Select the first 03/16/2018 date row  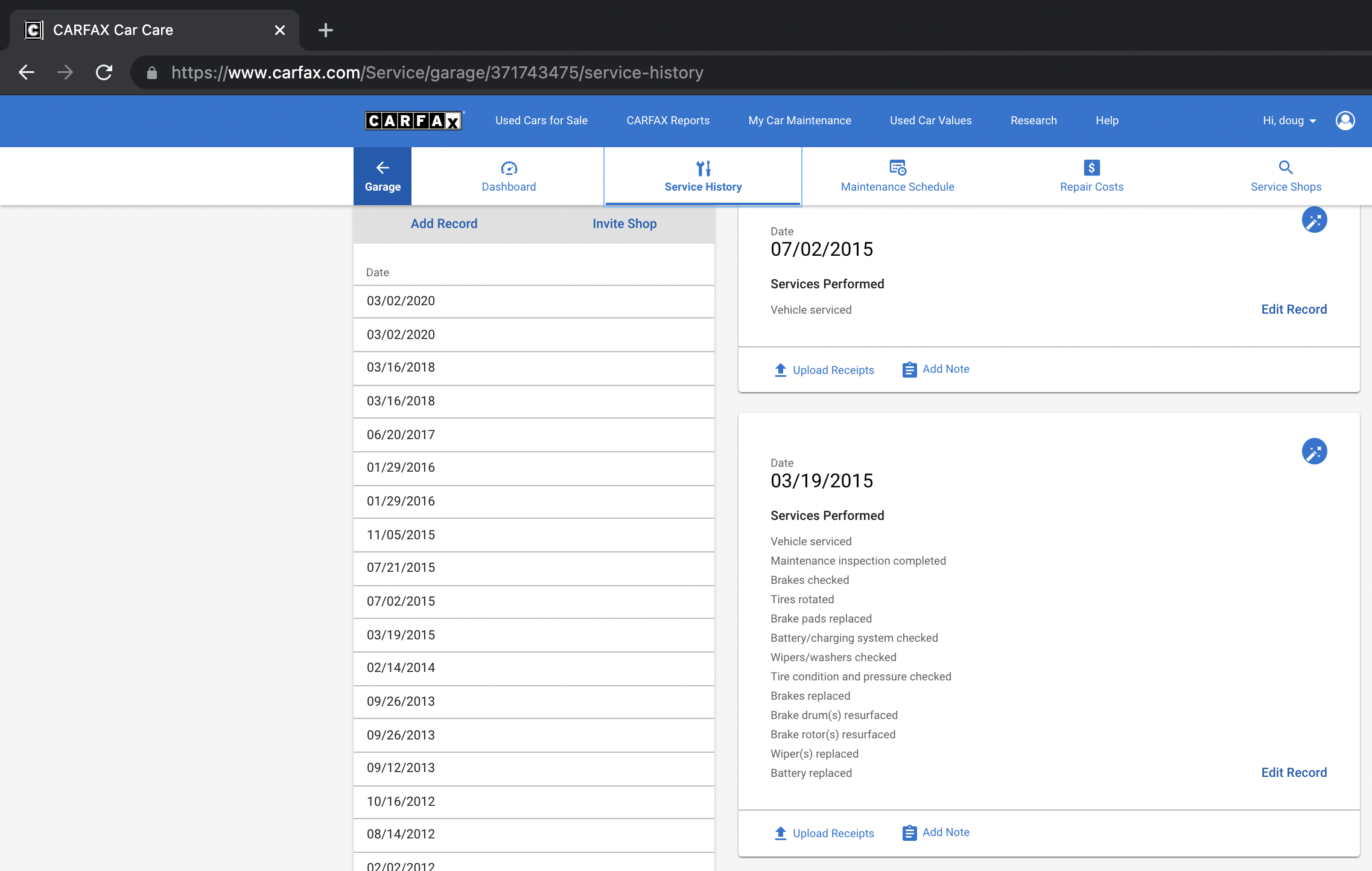point(534,367)
